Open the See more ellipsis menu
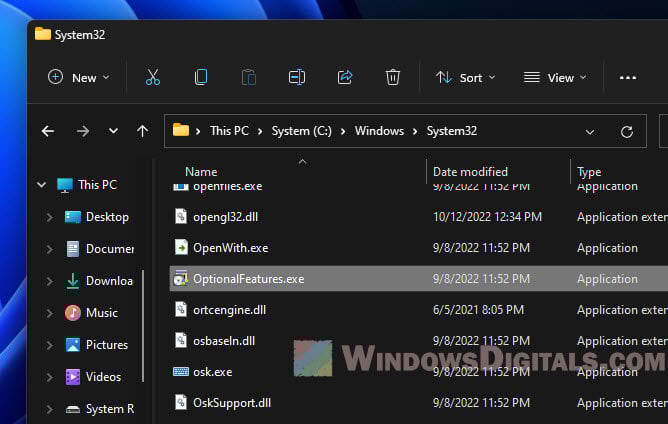This screenshot has width=668, height=424. click(628, 78)
